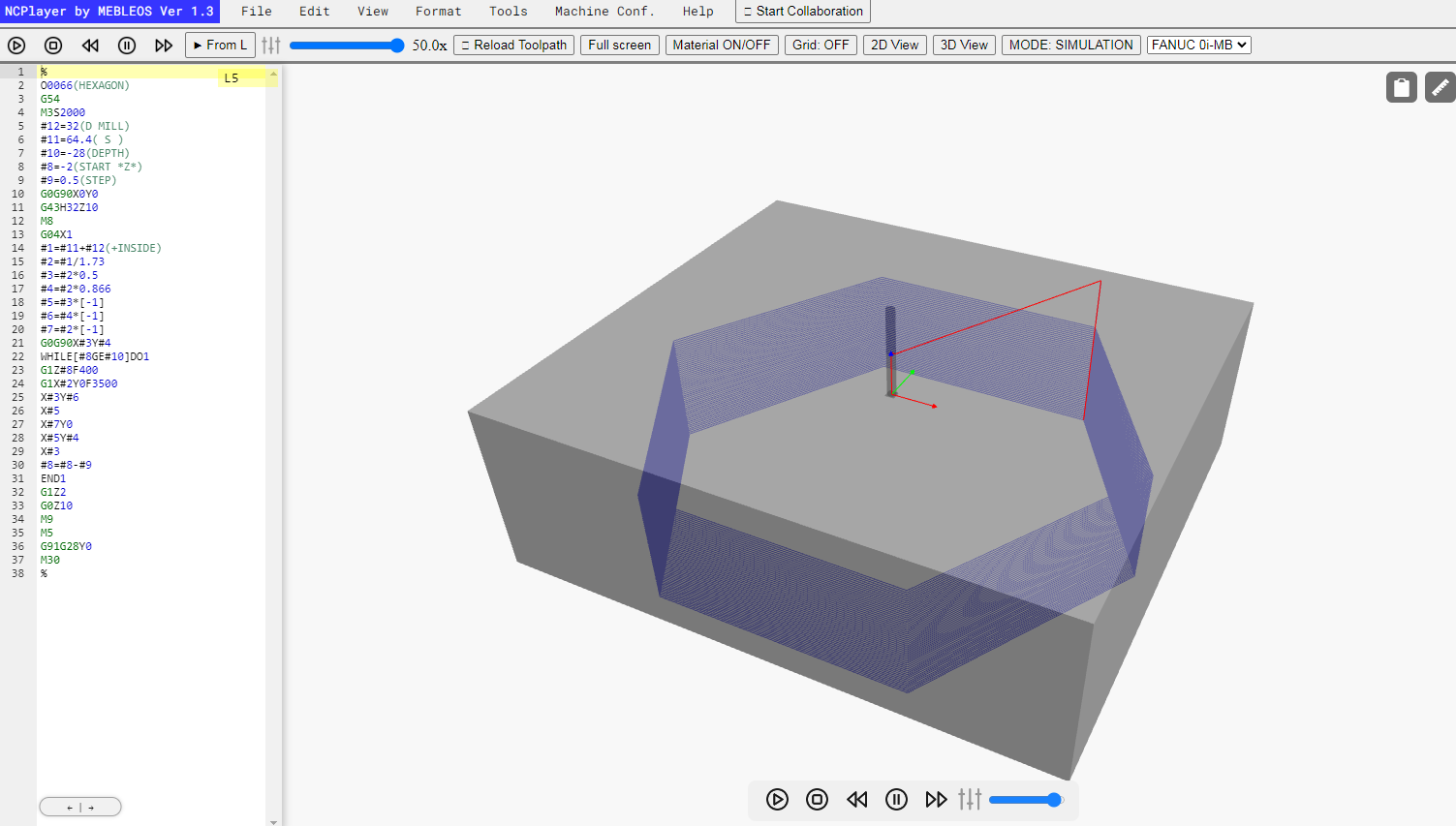Open the Machine Conf. menu
Viewport: 1456px width, 826px height.
click(604, 12)
